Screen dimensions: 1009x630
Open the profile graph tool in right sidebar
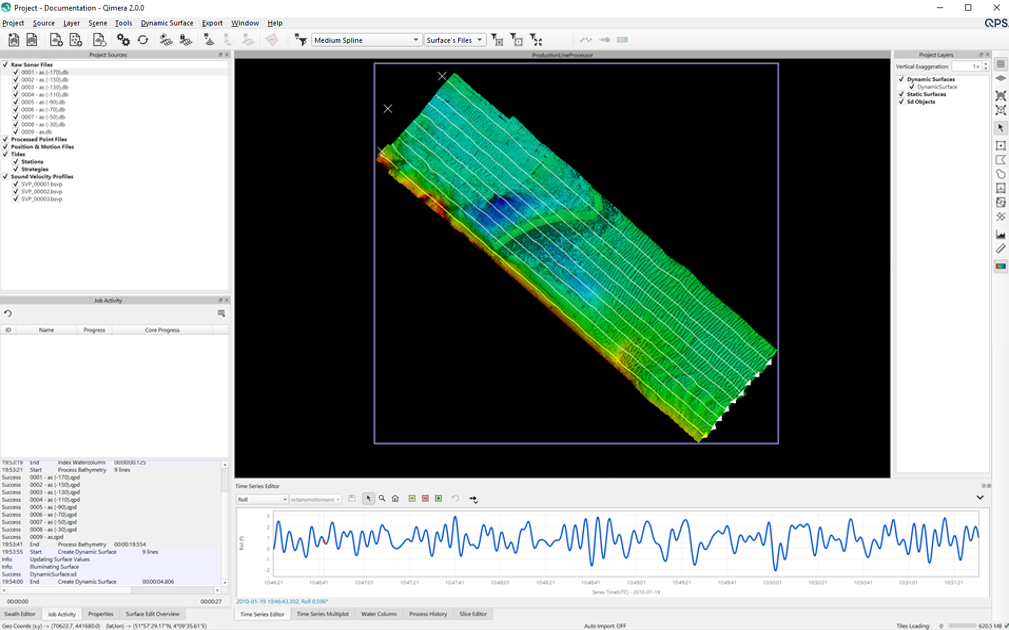(x=1001, y=234)
